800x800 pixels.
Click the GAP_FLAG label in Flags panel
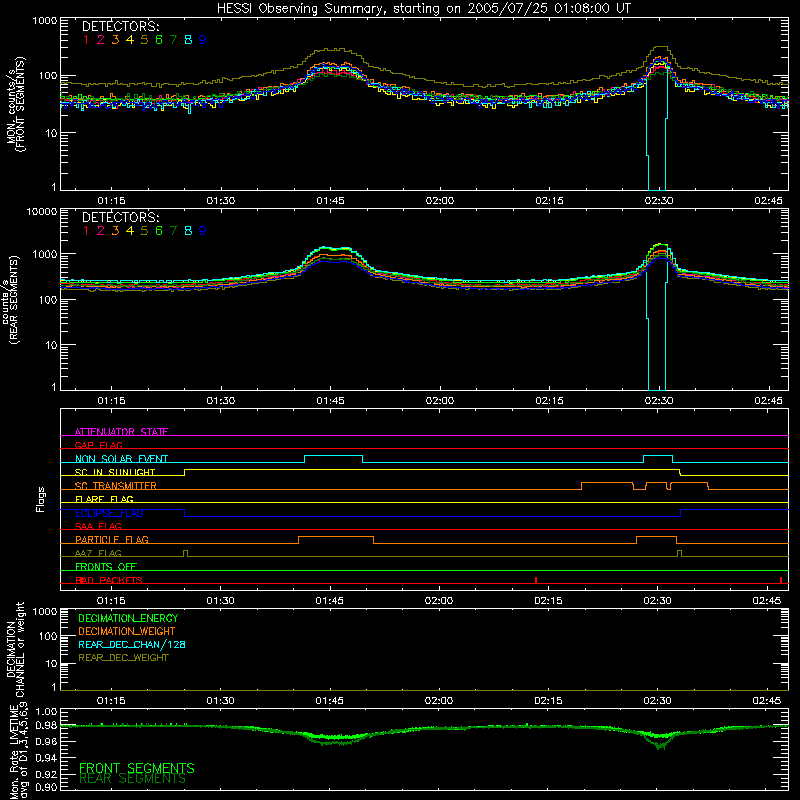pos(98,445)
